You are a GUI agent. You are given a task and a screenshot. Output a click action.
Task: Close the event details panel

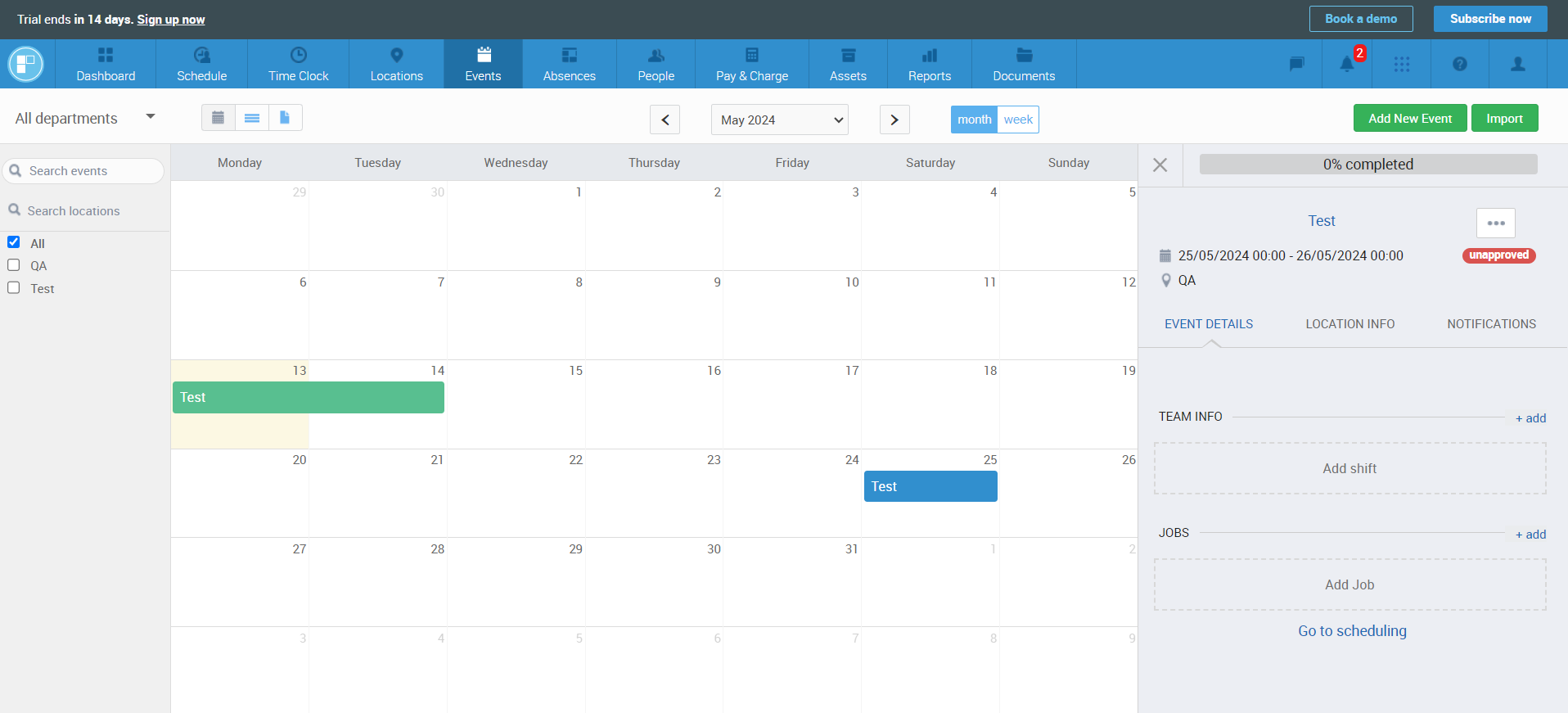click(x=1160, y=165)
